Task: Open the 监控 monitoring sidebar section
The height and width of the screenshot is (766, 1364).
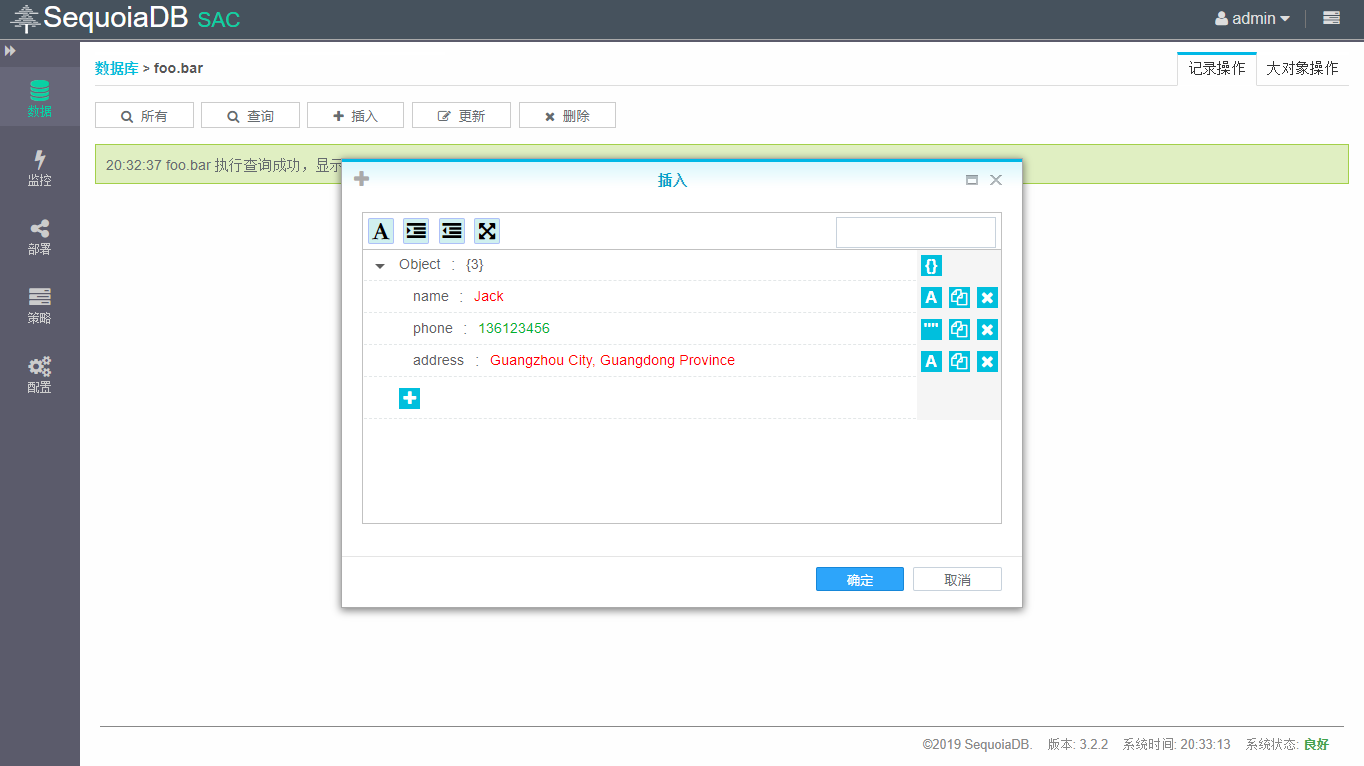Action: click(39, 167)
